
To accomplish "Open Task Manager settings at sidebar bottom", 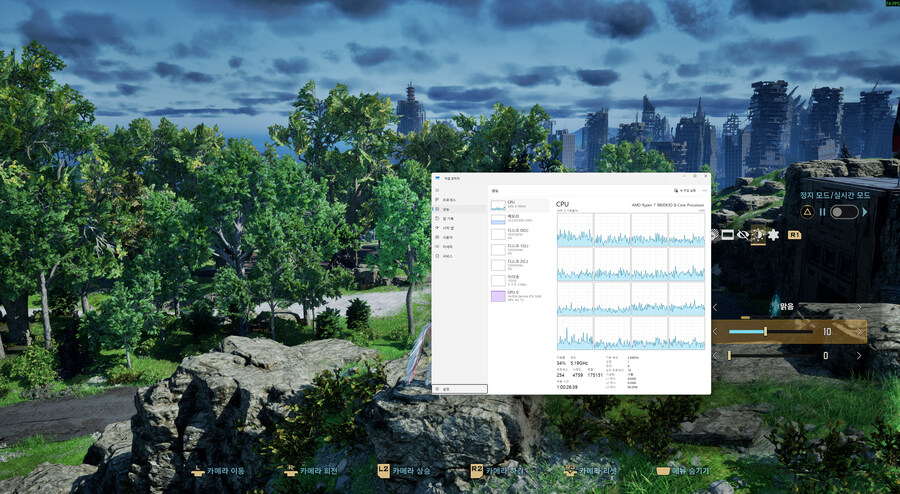I will pos(446,388).
